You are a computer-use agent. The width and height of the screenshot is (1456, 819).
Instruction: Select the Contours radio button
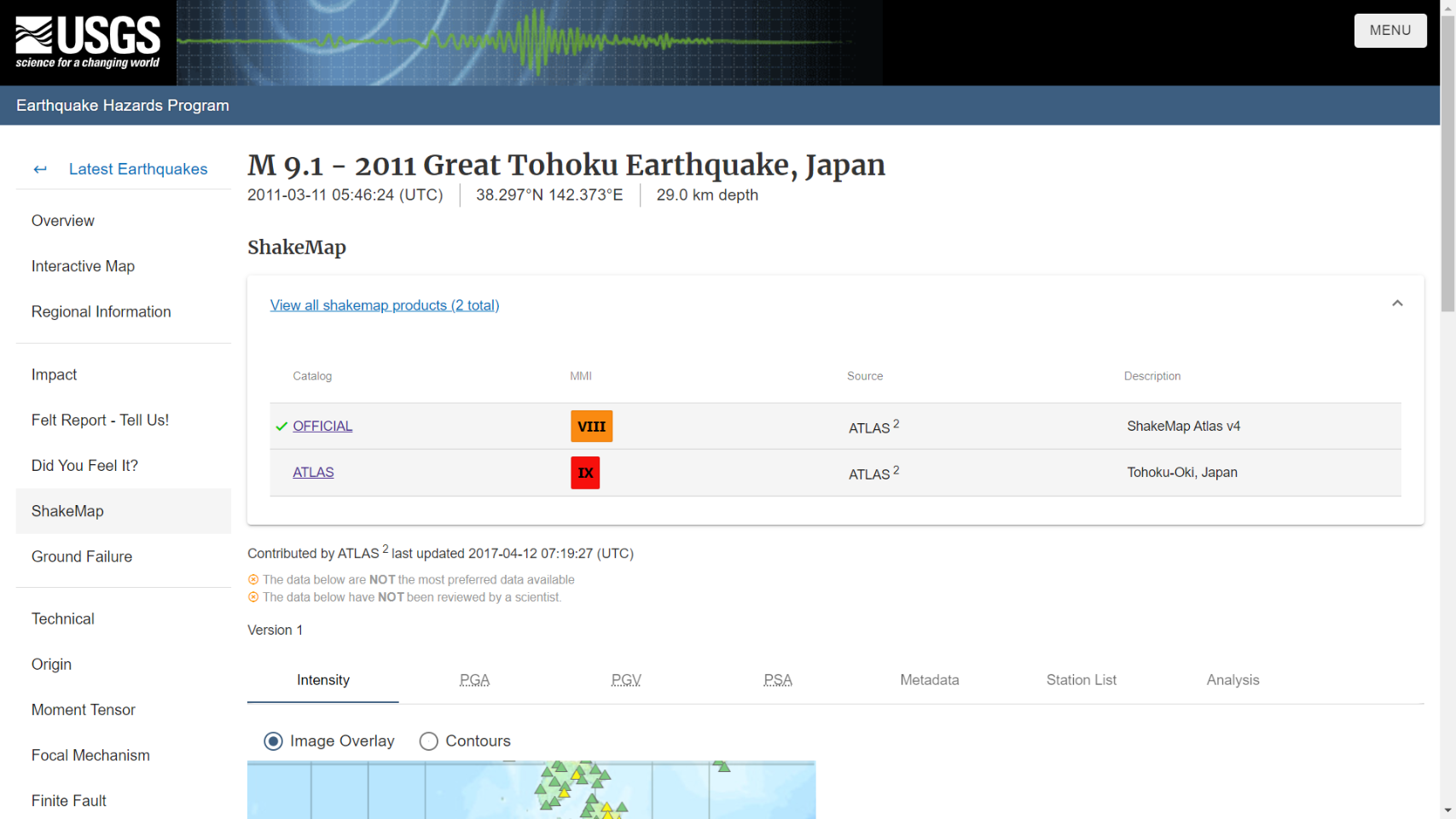pos(429,741)
